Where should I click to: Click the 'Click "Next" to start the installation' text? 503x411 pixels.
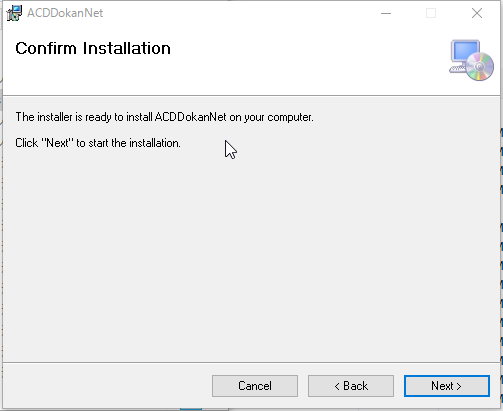point(98,143)
